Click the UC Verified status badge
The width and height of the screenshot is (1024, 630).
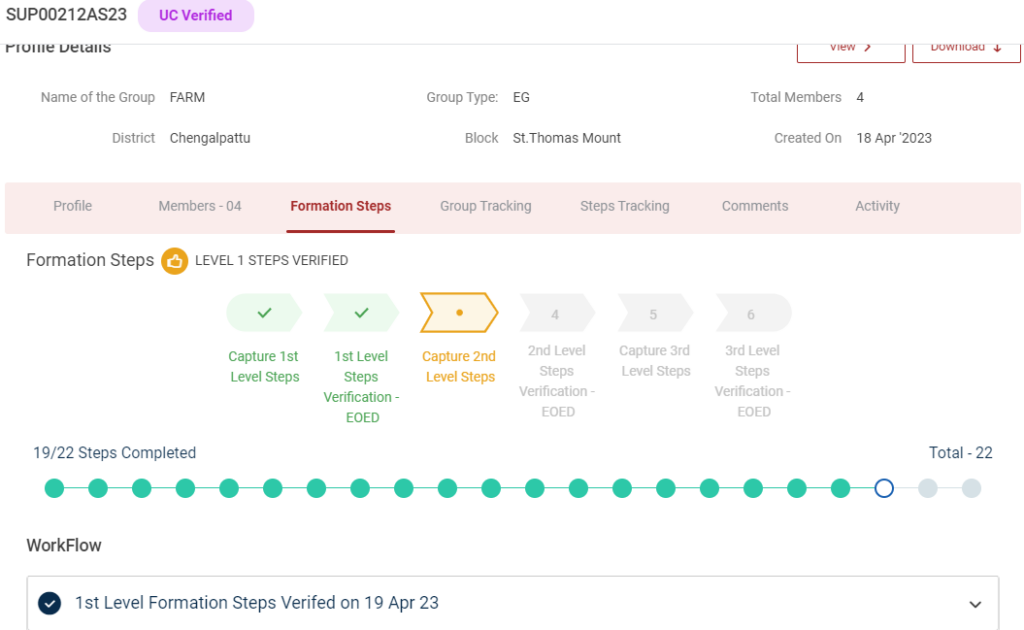[195, 16]
